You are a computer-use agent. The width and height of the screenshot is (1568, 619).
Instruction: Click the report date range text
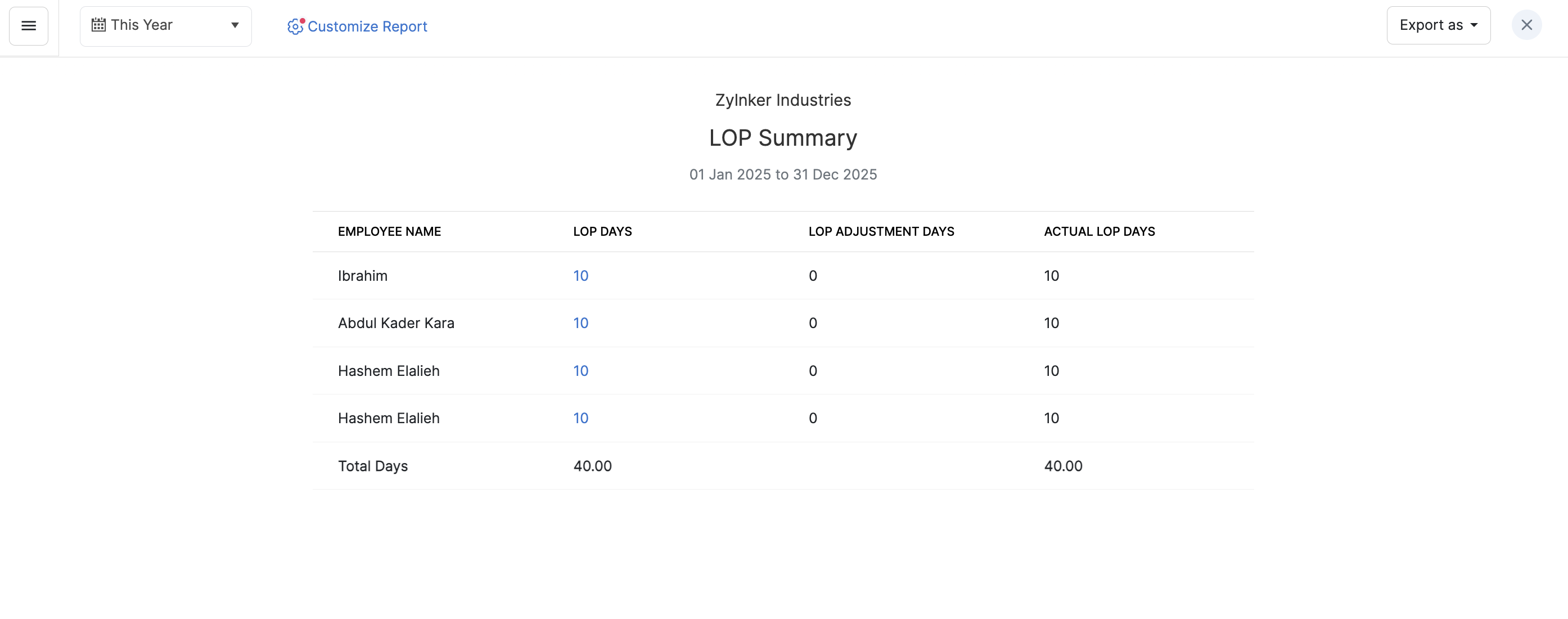click(783, 174)
